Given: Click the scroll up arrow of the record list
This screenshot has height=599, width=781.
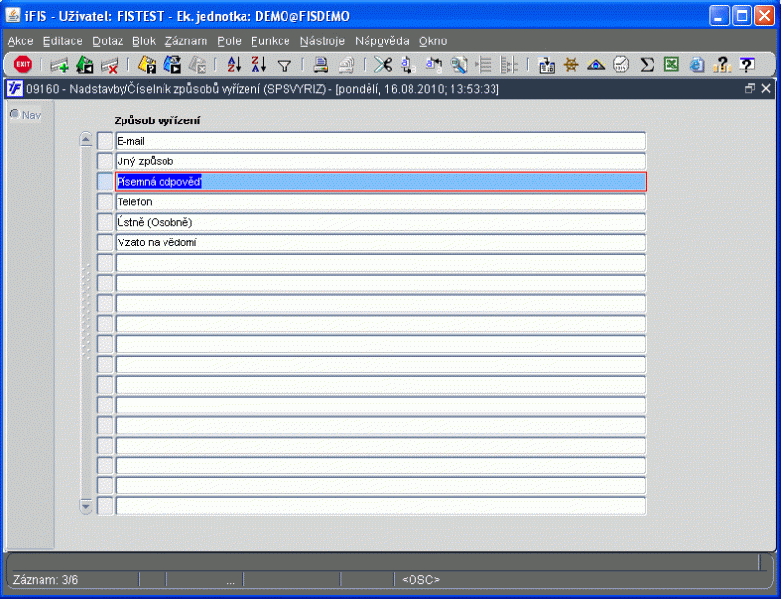Looking at the screenshot, I should (x=86, y=140).
